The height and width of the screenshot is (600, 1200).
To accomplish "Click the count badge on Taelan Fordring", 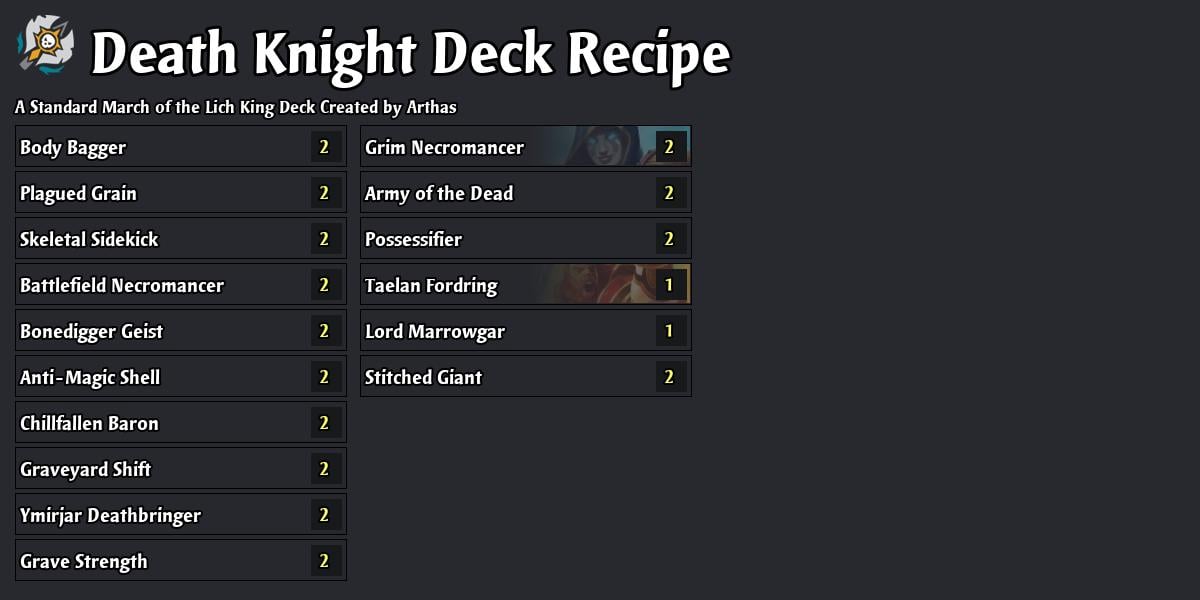I will coord(668,284).
